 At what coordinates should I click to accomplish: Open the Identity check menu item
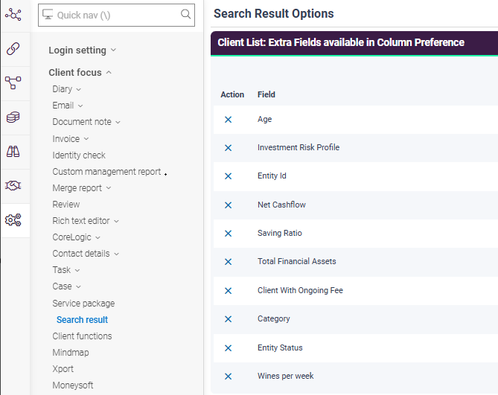79,155
